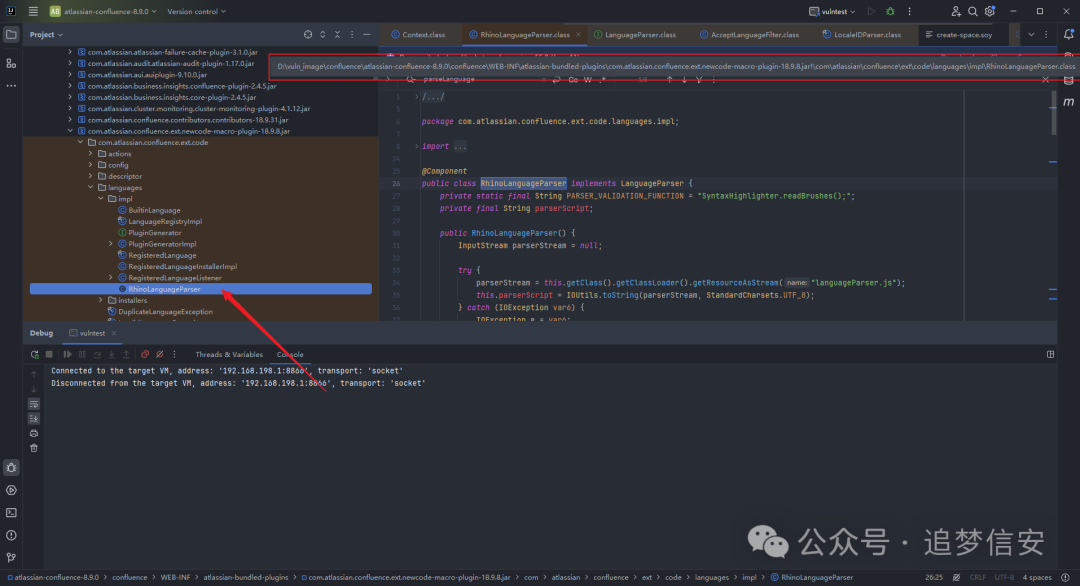Toggle Words option in find bar
This screenshot has width=1080, height=586.
[588, 80]
